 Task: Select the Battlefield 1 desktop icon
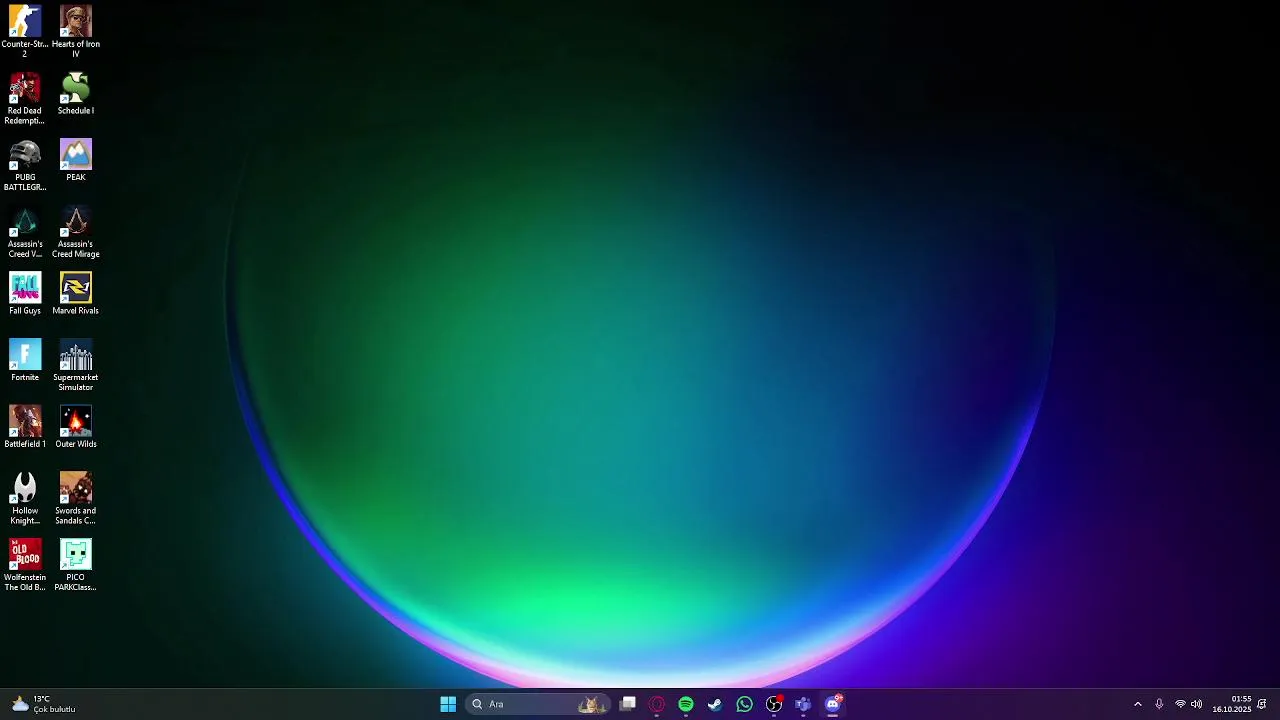(25, 427)
